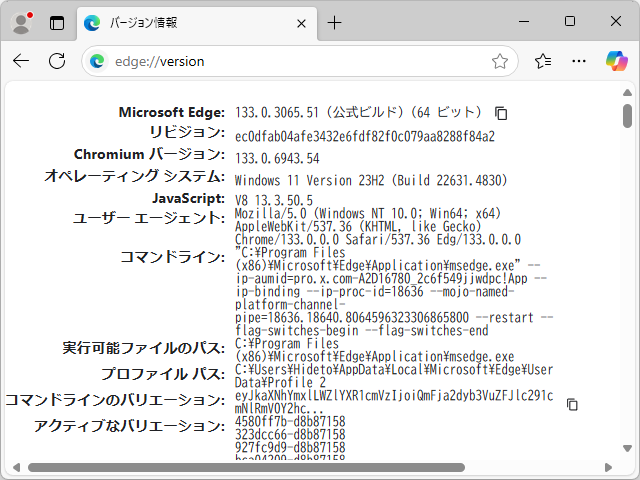Click the コマンドライン: label

pyautogui.click(x=172, y=257)
